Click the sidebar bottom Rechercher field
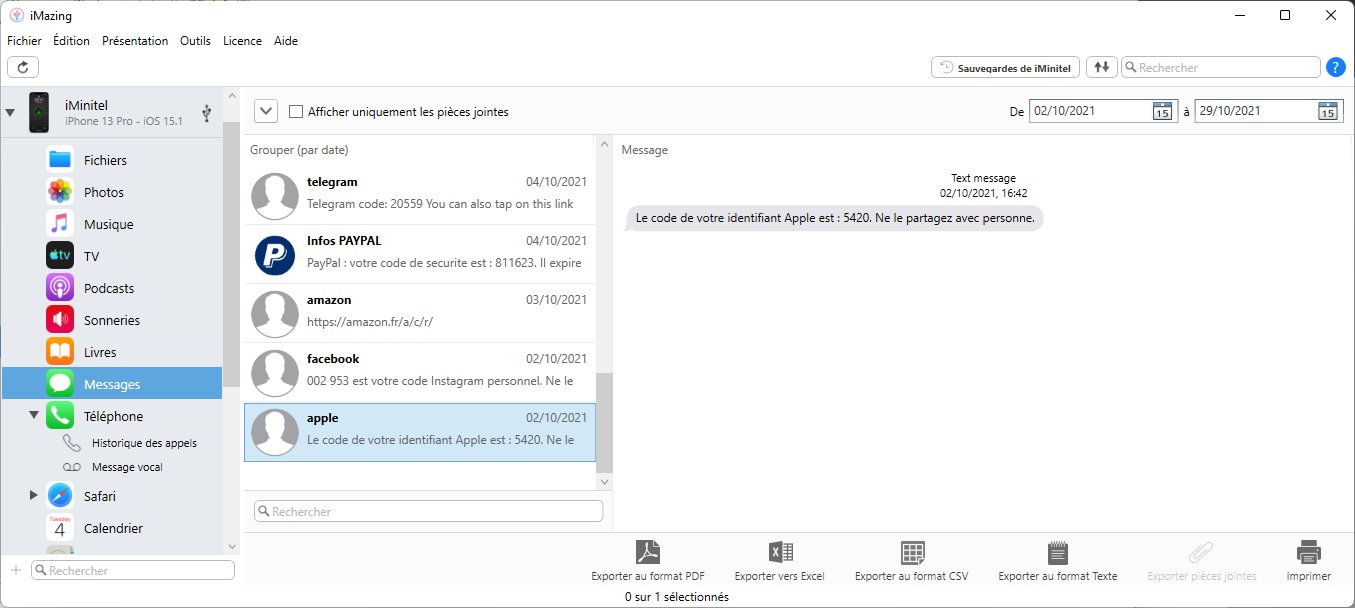This screenshot has width=1355, height=608. point(133,570)
